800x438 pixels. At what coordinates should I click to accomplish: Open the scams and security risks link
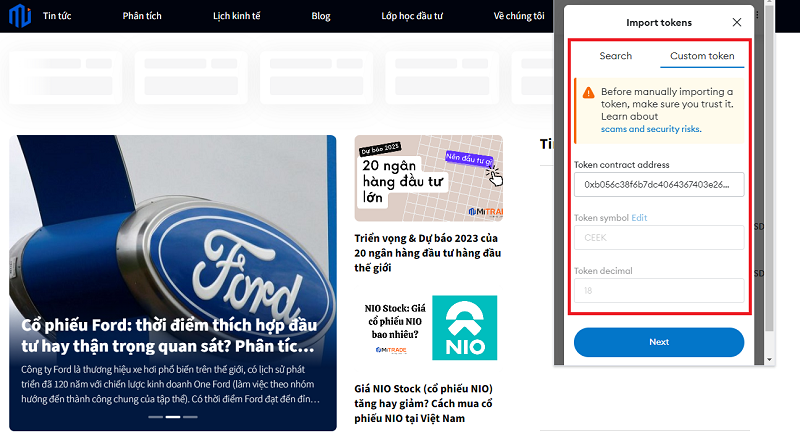coord(650,129)
